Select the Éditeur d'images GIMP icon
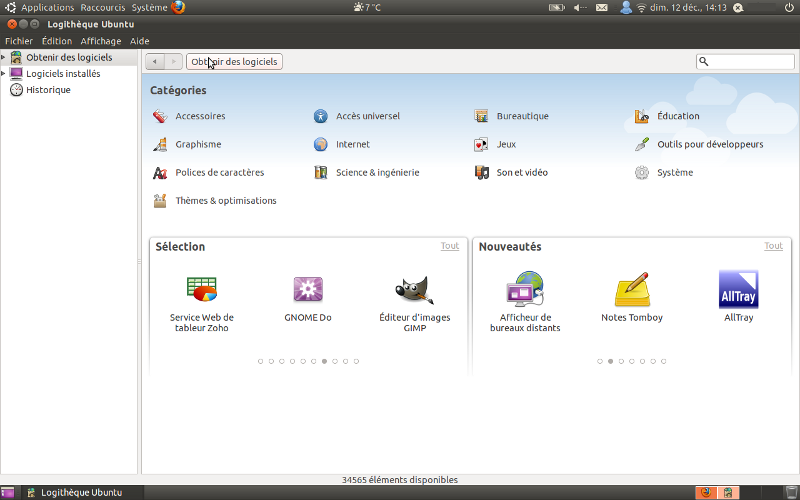The width and height of the screenshot is (800, 500). pos(414,290)
